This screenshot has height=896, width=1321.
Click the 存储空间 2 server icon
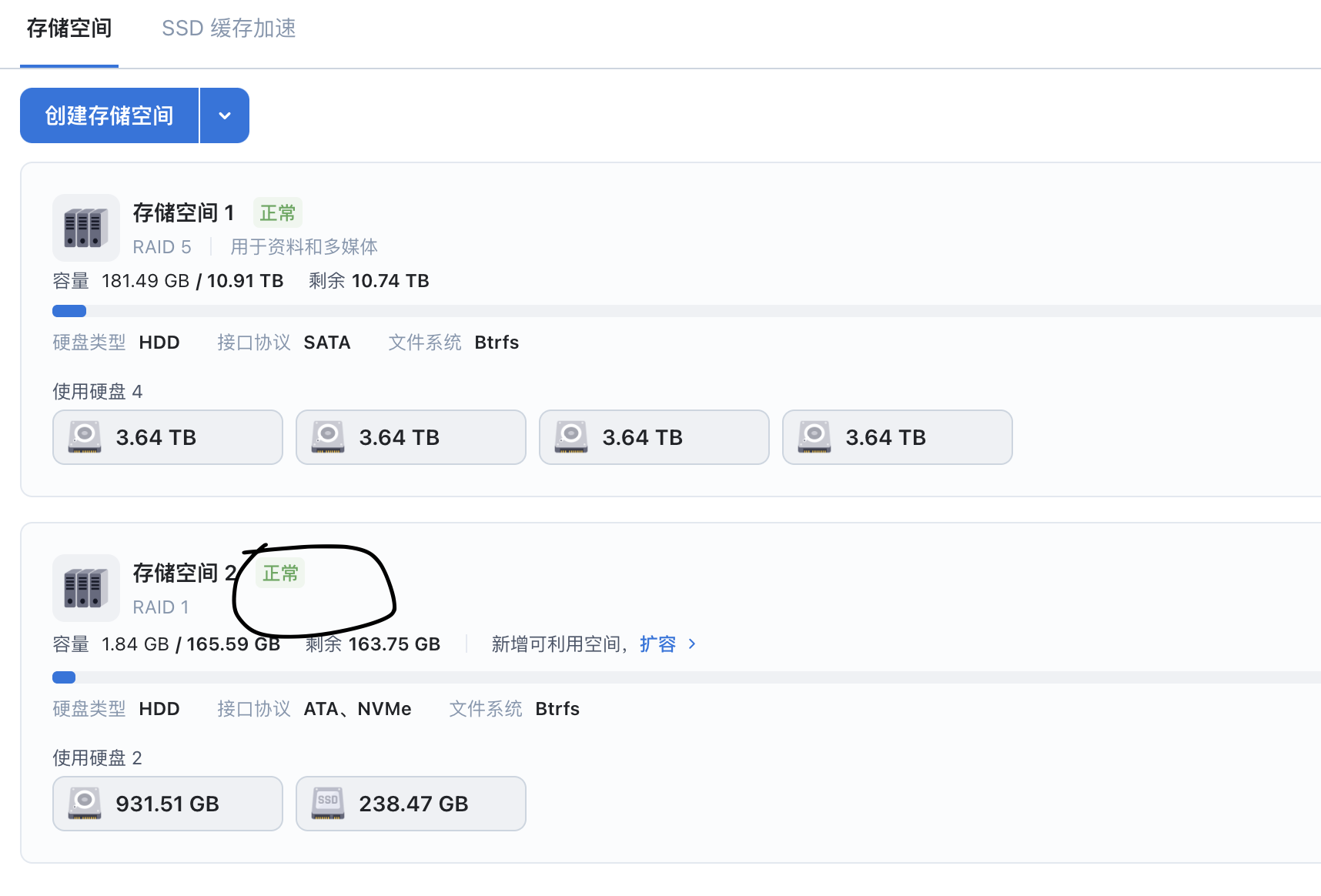pos(85,588)
